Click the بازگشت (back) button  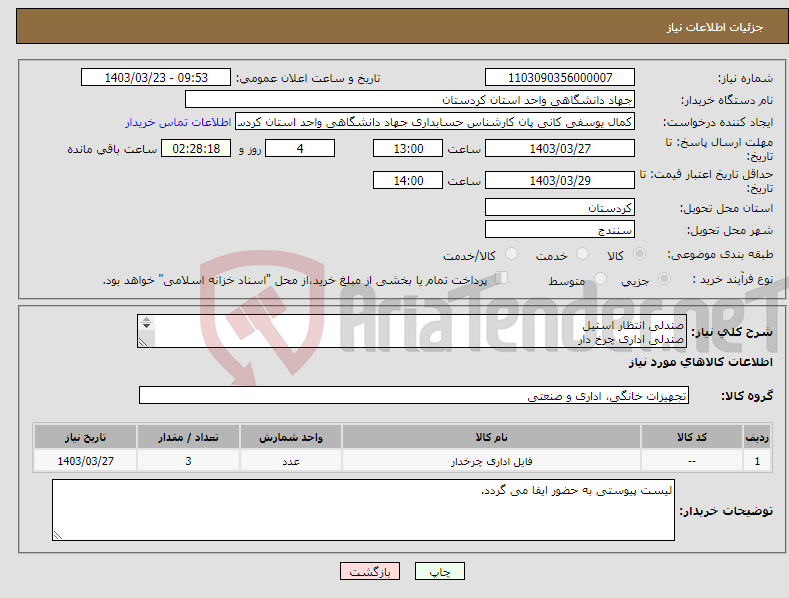(x=370, y=571)
